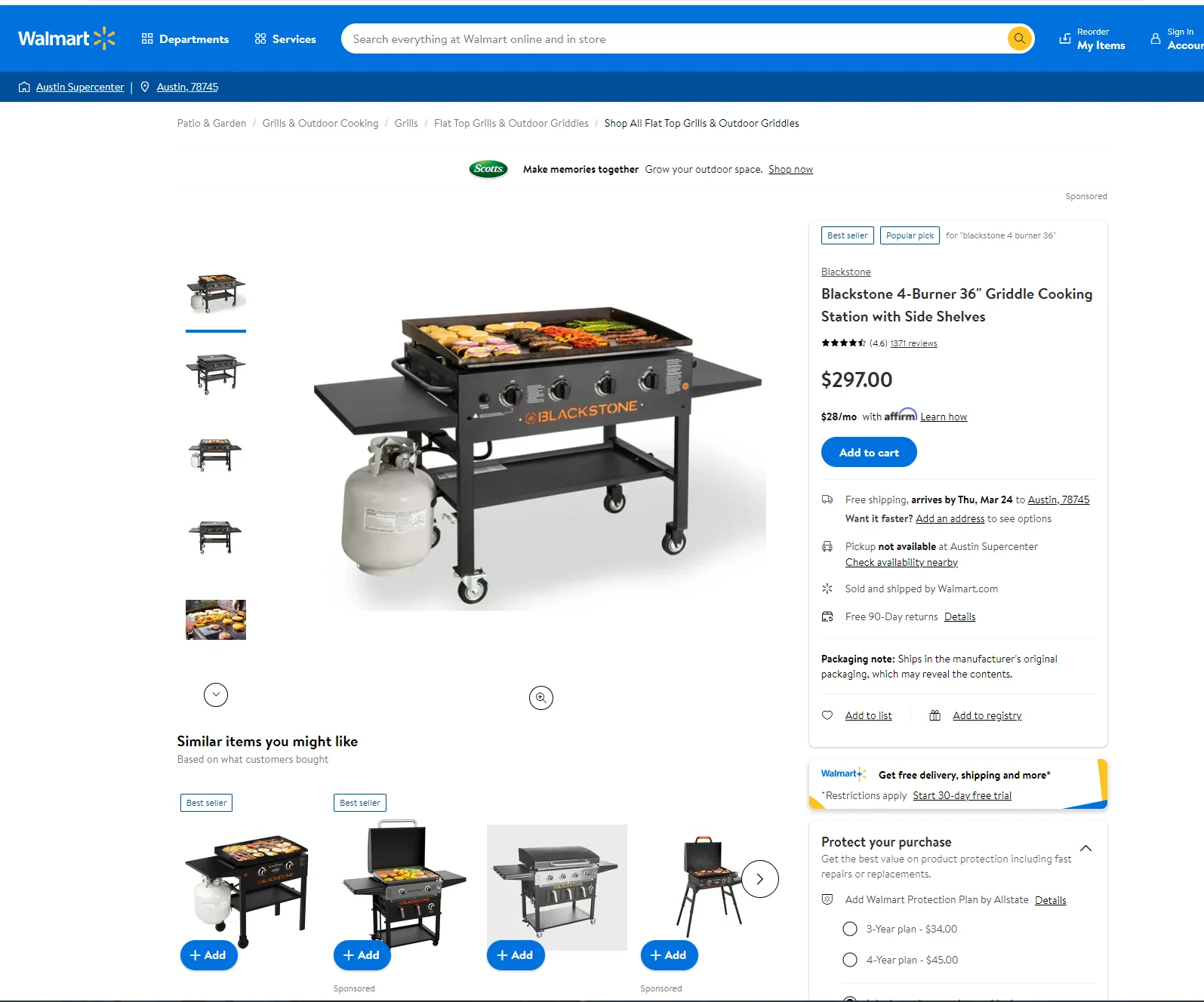1204x1002 pixels.
Task: Click the Reorder My Items icon
Action: coord(1064,38)
